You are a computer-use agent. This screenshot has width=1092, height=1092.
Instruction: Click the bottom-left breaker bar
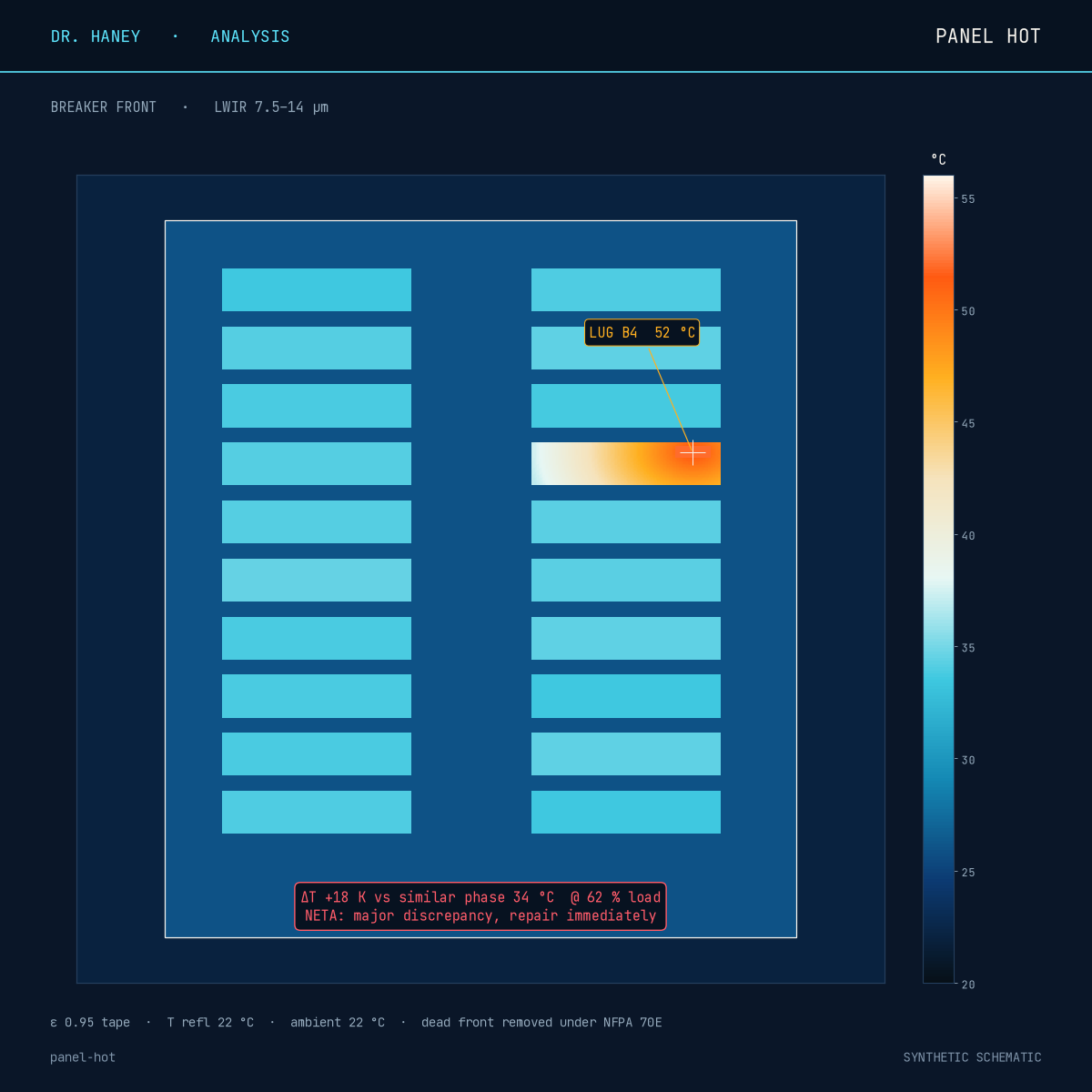coord(317,812)
